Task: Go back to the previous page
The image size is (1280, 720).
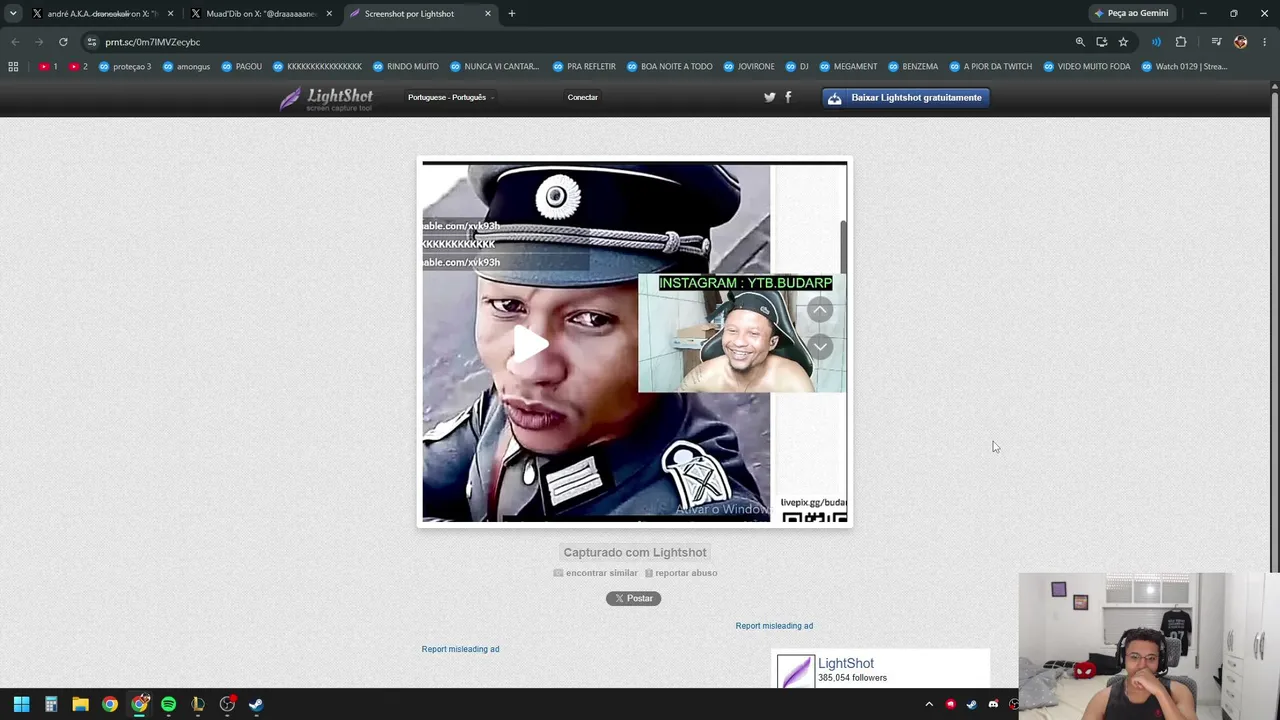Action: (x=15, y=42)
